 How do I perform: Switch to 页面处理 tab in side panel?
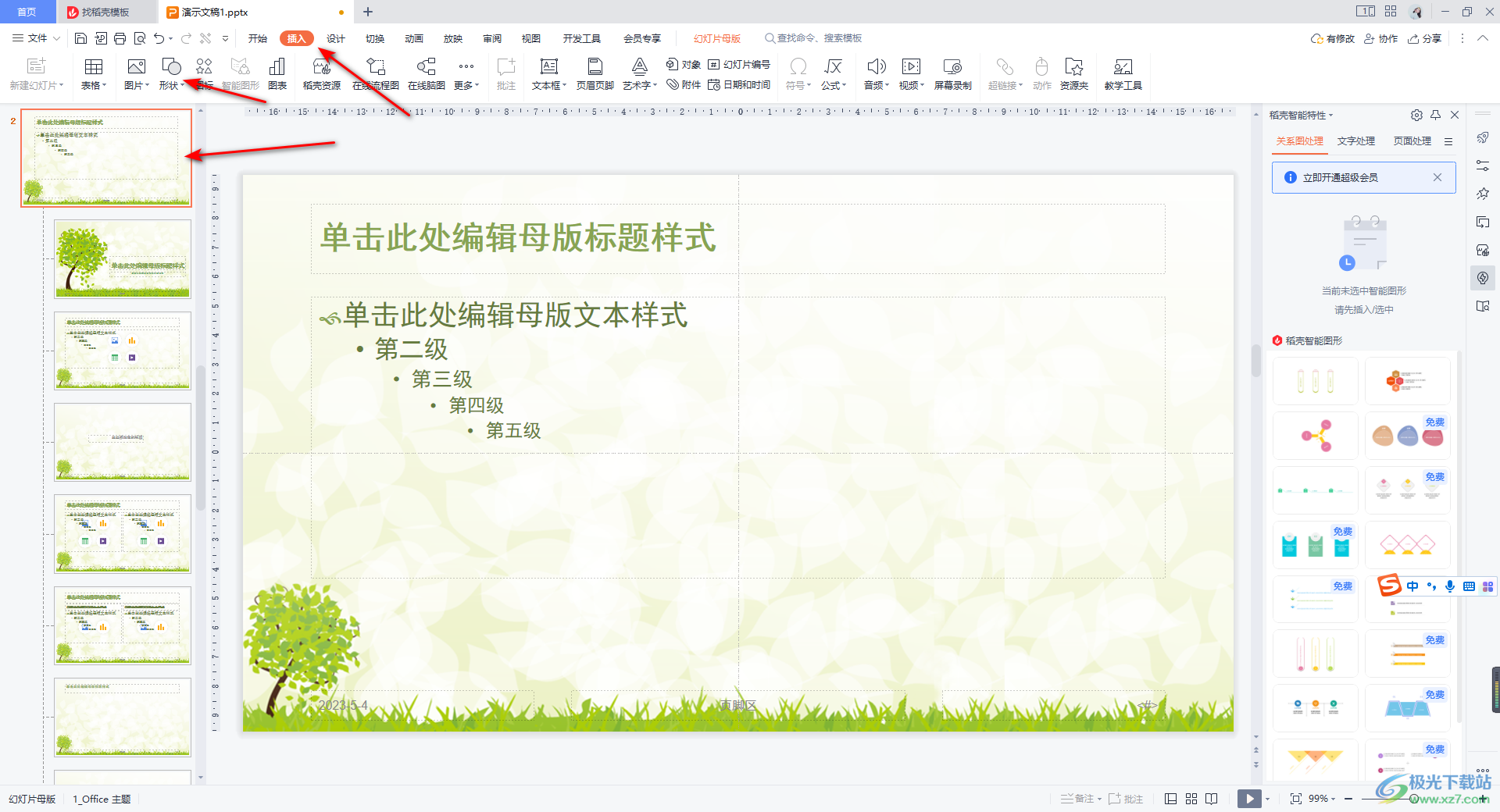click(1412, 141)
